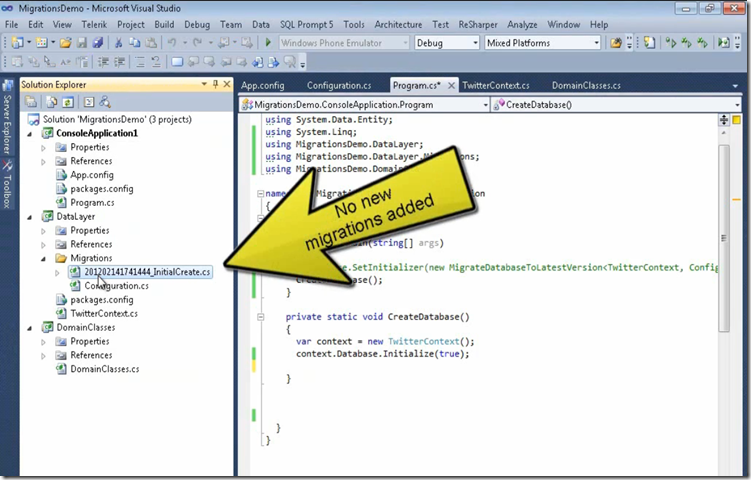Expand the 201202141741444_InitialCreate.cs node
Image resolution: width=751 pixels, height=480 pixels.
[x=57, y=273]
